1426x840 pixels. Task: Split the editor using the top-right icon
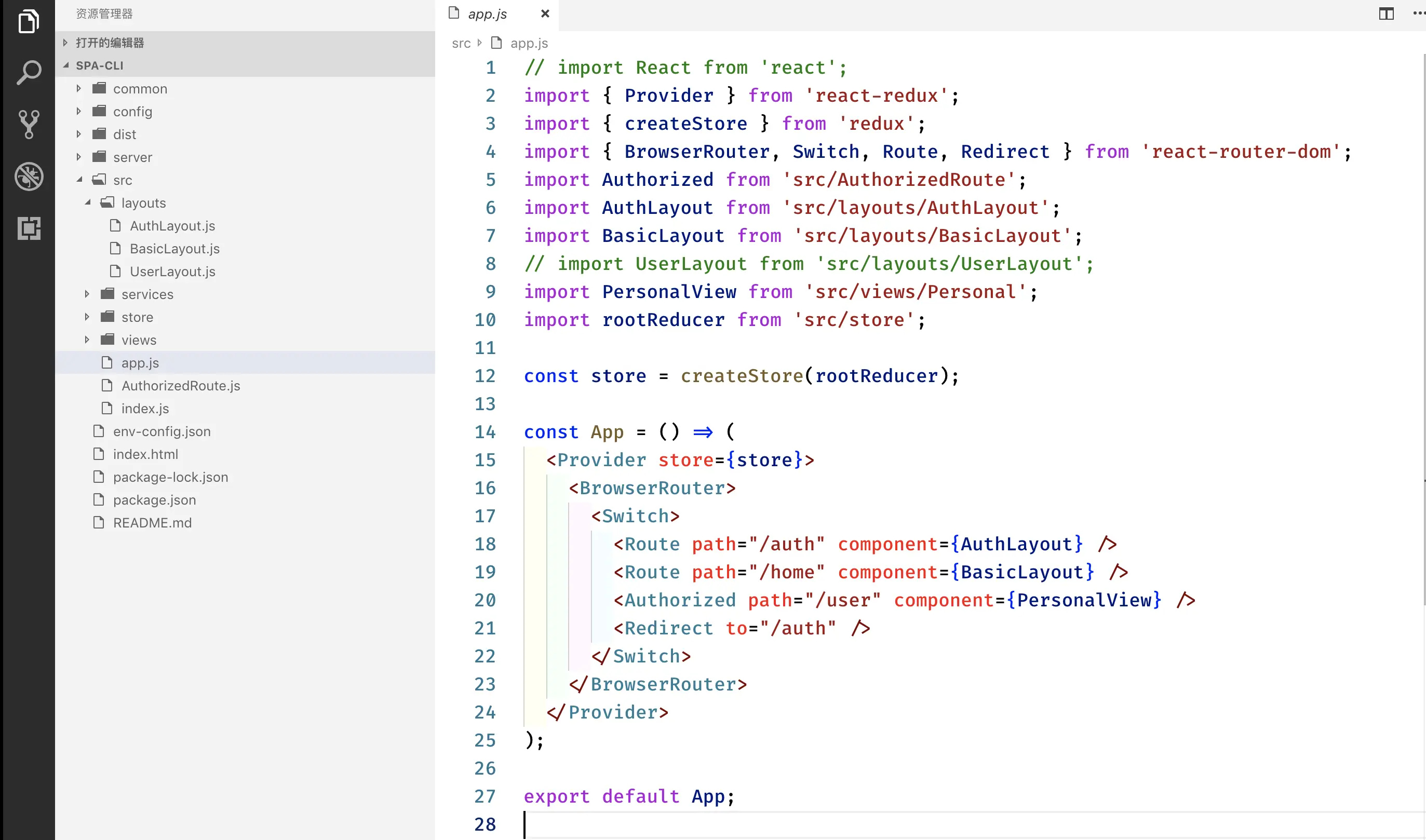tap(1387, 13)
